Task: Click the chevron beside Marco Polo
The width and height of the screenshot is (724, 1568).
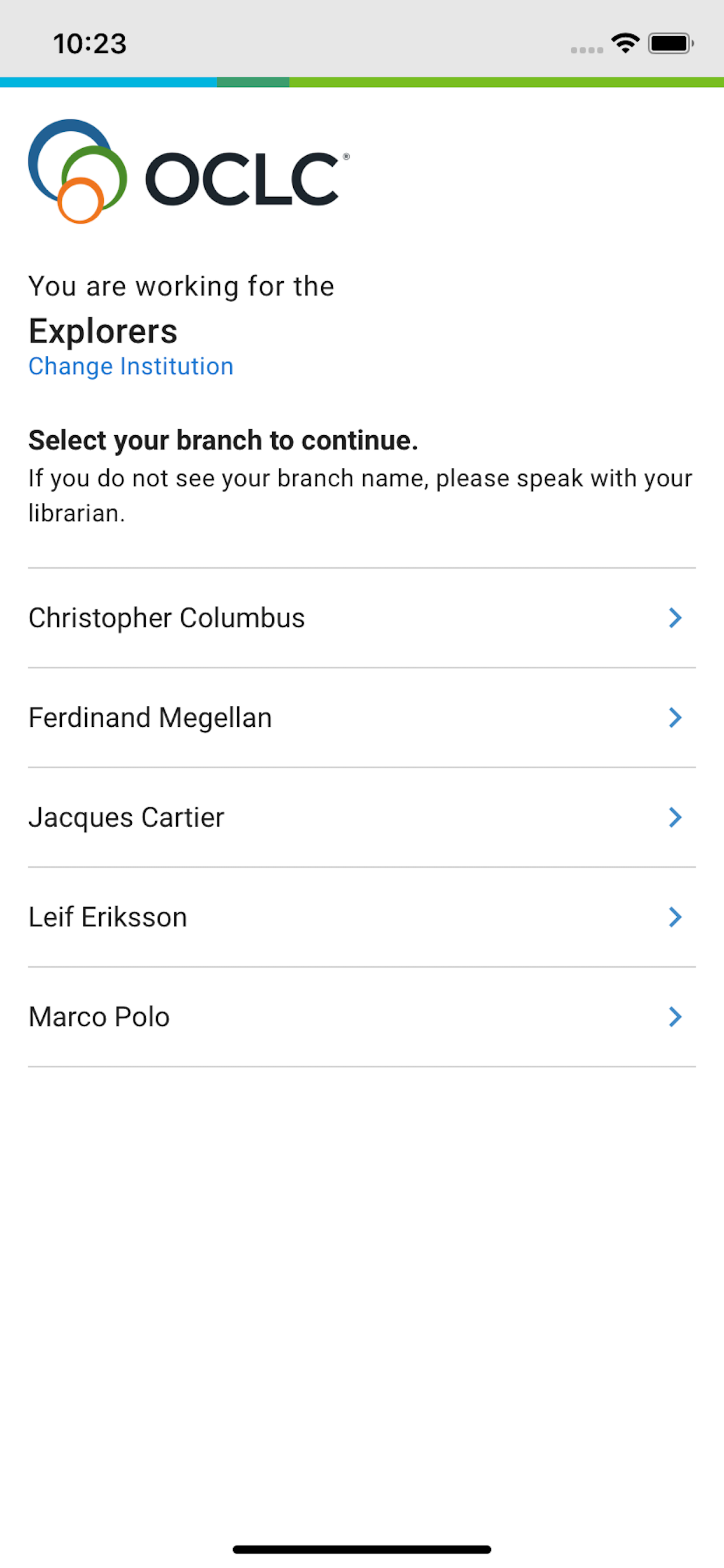Action: point(674,1017)
